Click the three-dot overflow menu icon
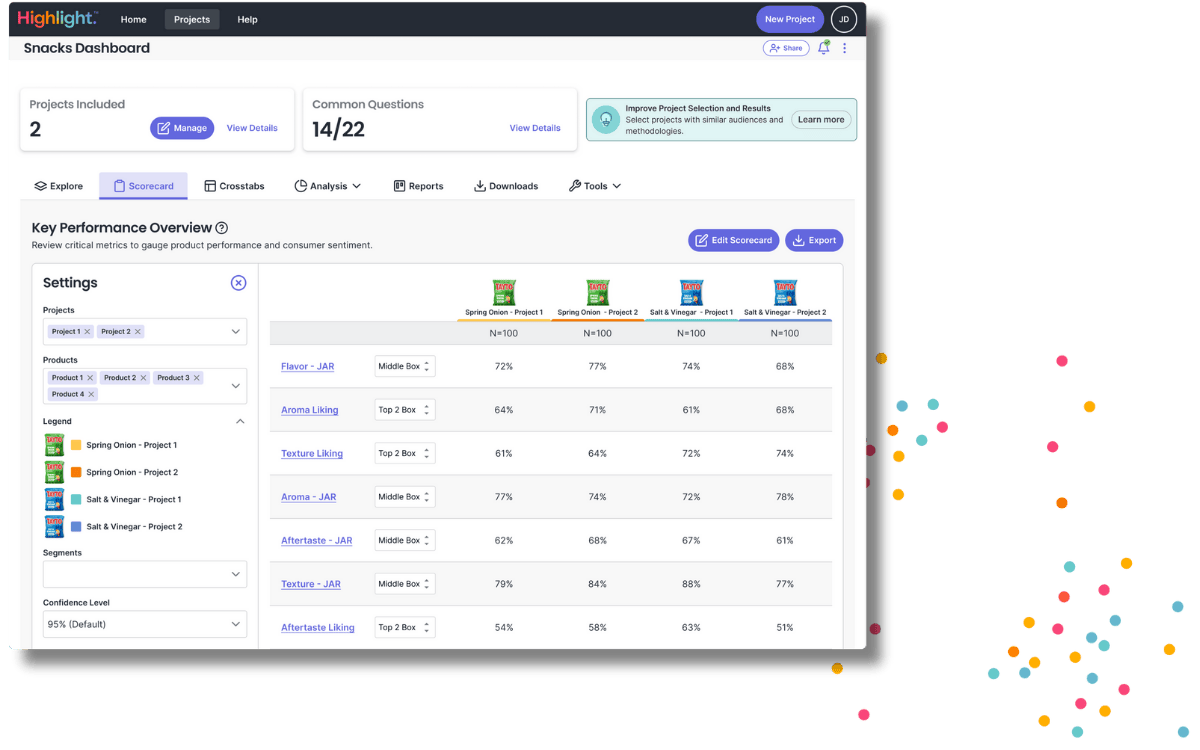1200x750 pixels. point(845,48)
